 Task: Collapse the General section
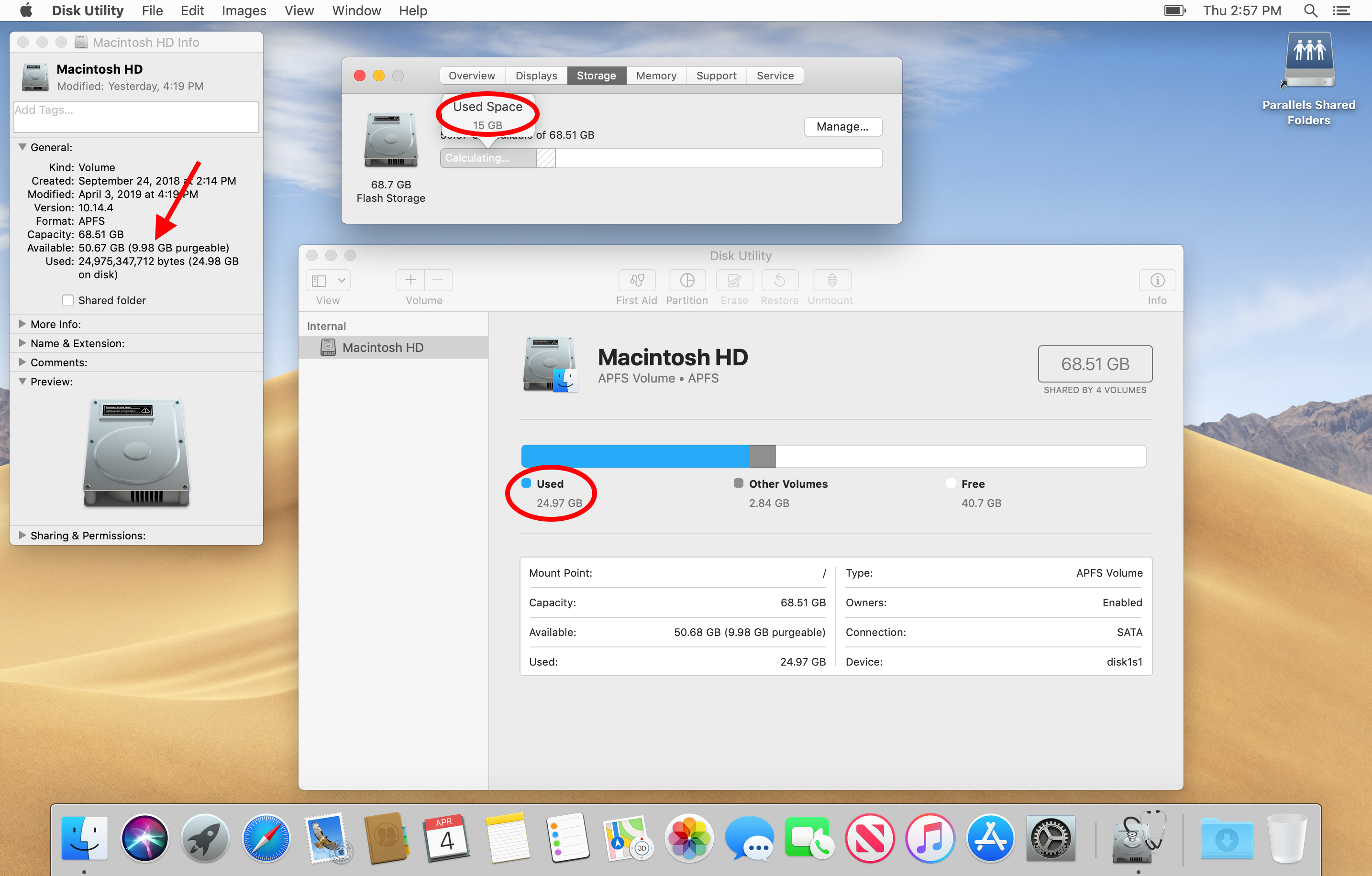tap(22, 147)
